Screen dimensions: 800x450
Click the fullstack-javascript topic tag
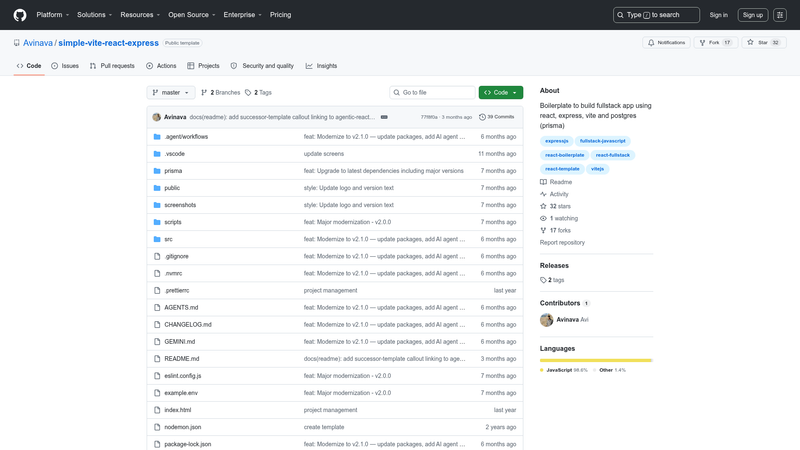603,141
